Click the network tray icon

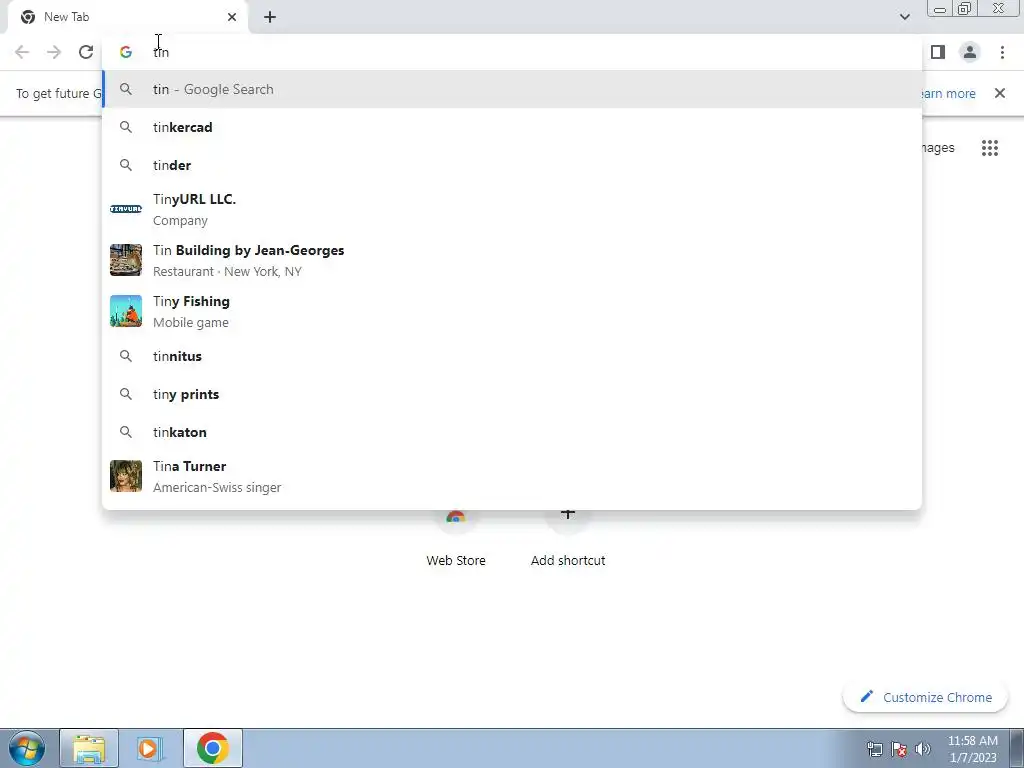coord(874,749)
